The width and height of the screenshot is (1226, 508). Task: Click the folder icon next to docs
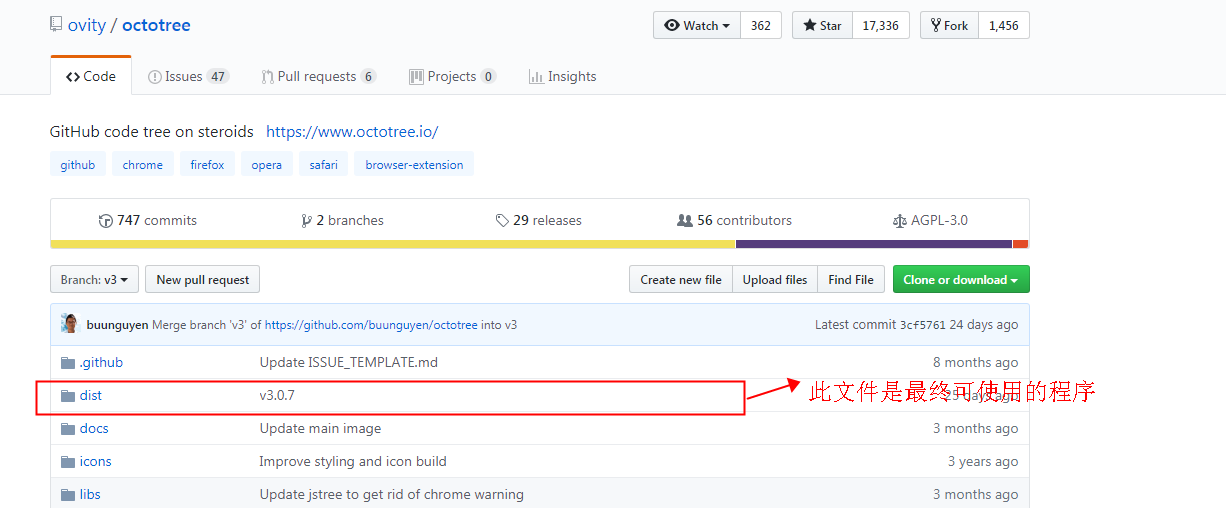(68, 428)
